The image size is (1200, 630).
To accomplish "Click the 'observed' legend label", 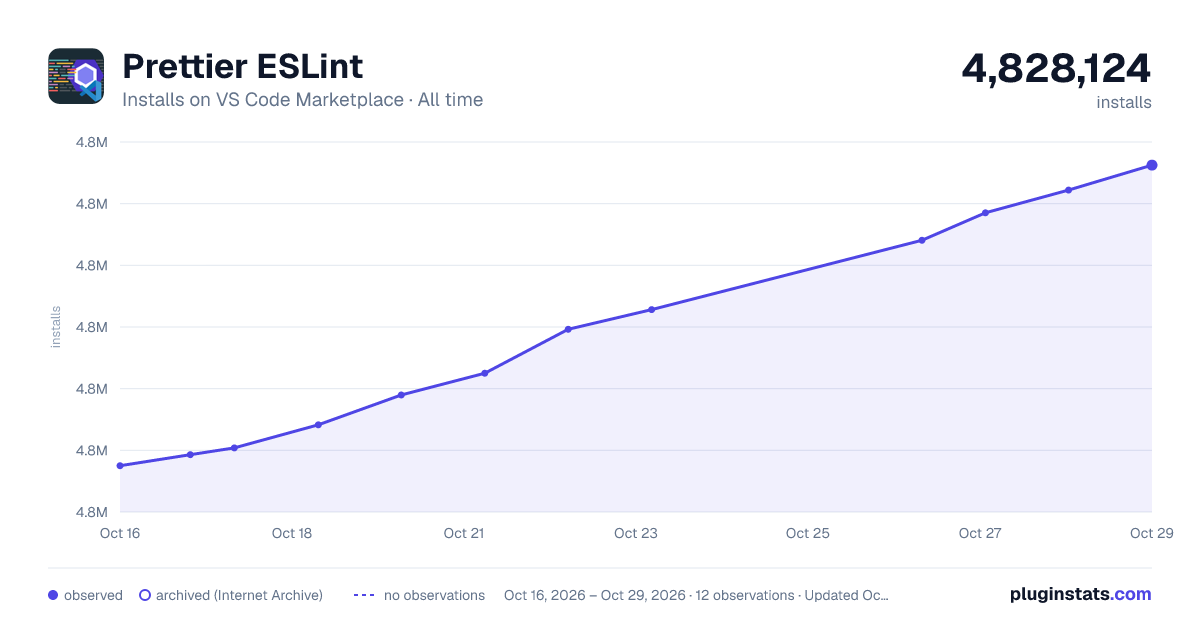I will tap(93, 595).
